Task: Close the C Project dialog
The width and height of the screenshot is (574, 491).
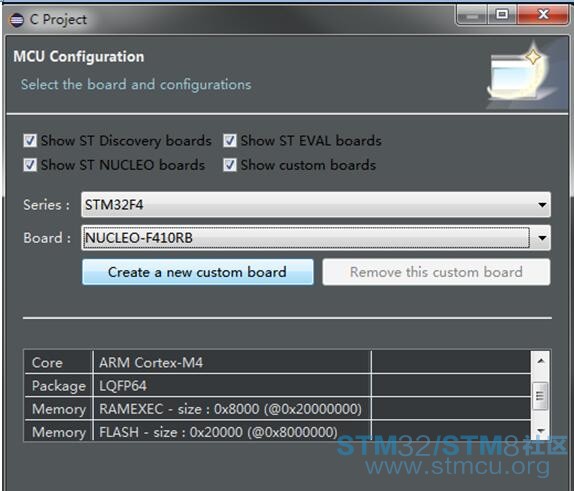Action: point(543,15)
